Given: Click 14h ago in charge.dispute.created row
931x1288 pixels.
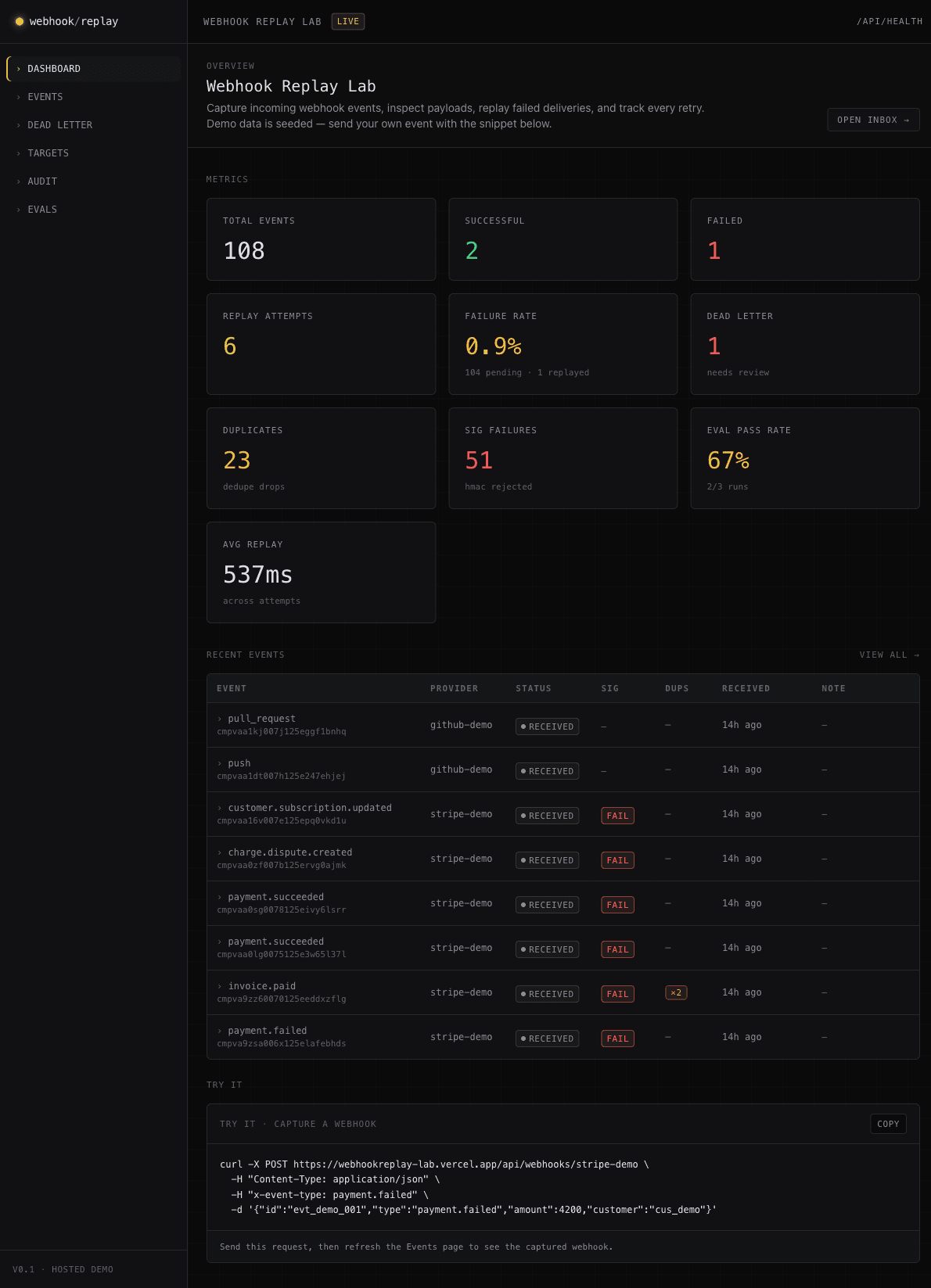Looking at the screenshot, I should [742, 859].
